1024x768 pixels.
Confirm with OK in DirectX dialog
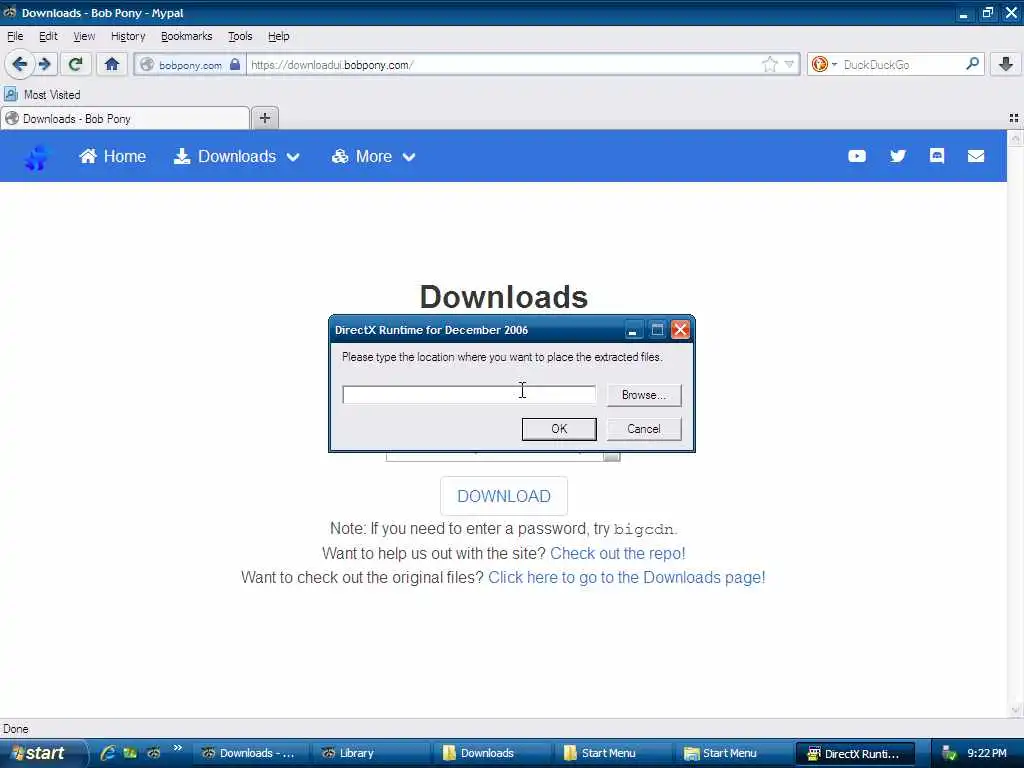pos(559,429)
